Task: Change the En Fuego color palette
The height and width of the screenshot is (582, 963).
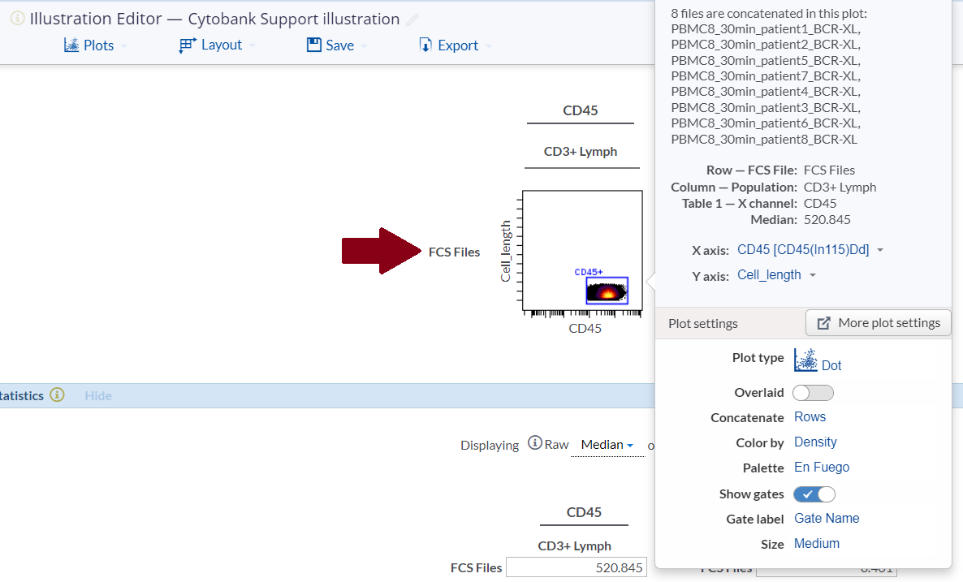Action: click(821, 468)
